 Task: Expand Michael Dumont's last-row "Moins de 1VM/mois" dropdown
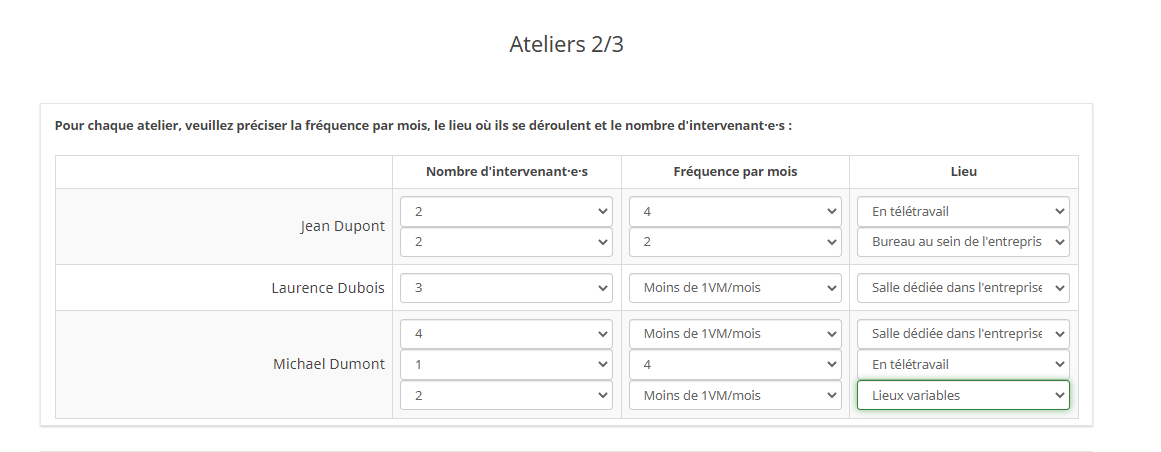point(735,395)
